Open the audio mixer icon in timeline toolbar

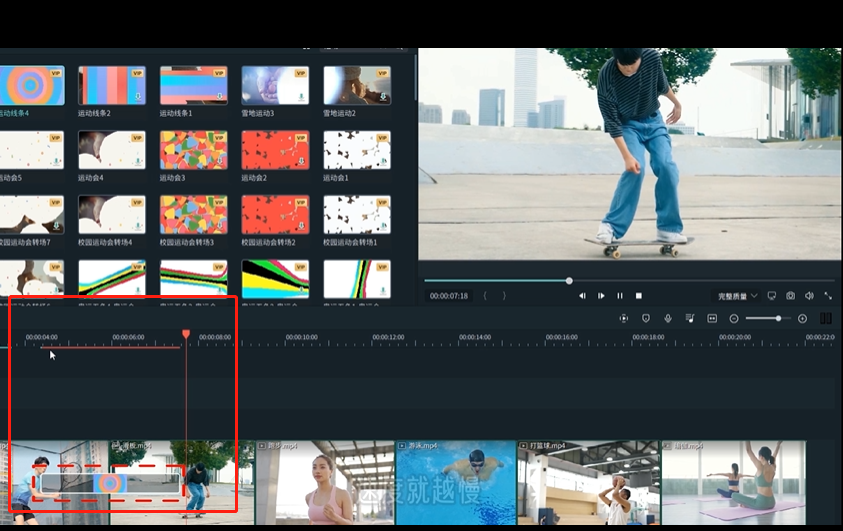(690, 318)
